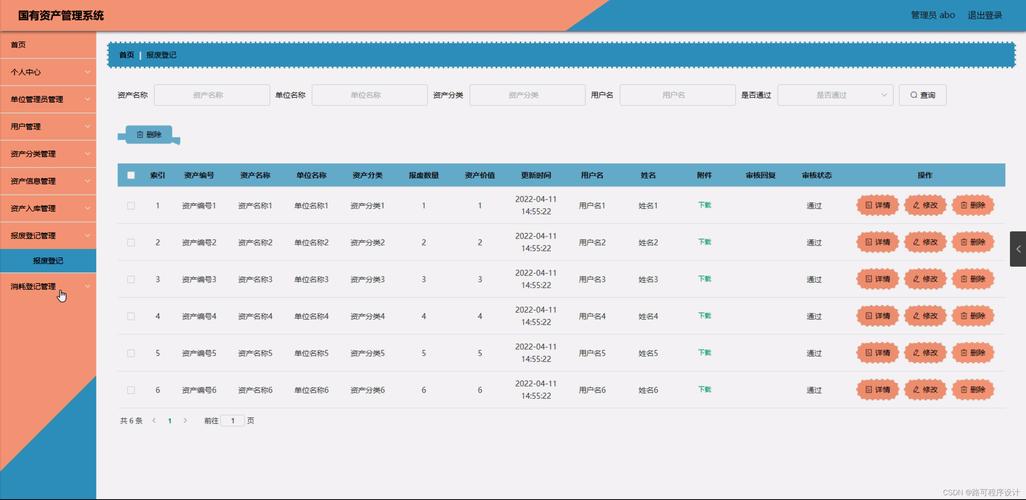Delete the 资产编号1 row via 删除
The image size is (1026, 500).
[x=973, y=205]
